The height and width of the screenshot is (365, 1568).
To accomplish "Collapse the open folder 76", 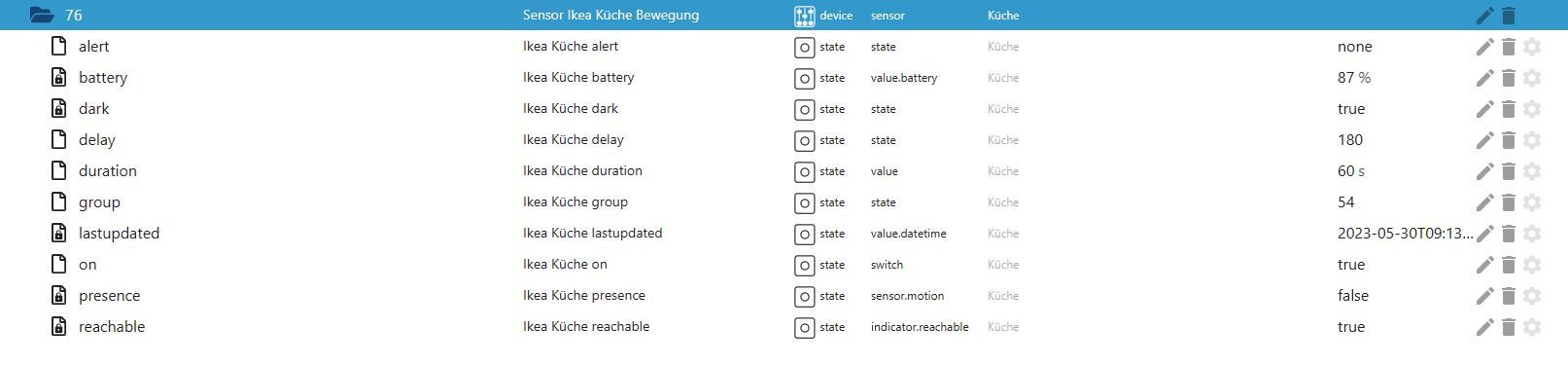I will tap(42, 15).
